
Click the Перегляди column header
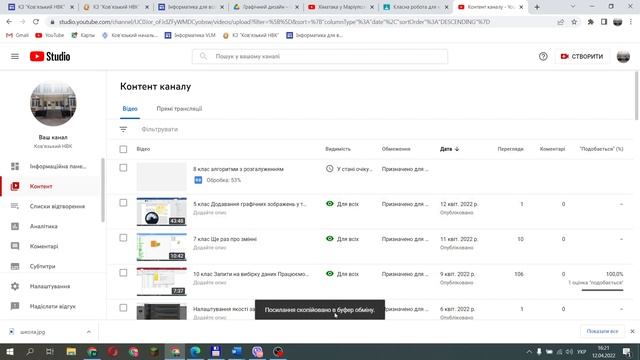tap(510, 149)
